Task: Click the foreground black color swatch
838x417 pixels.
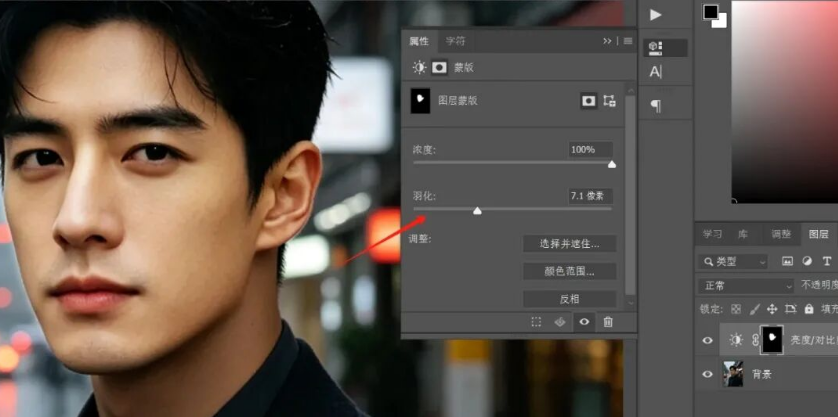Action: tap(711, 11)
